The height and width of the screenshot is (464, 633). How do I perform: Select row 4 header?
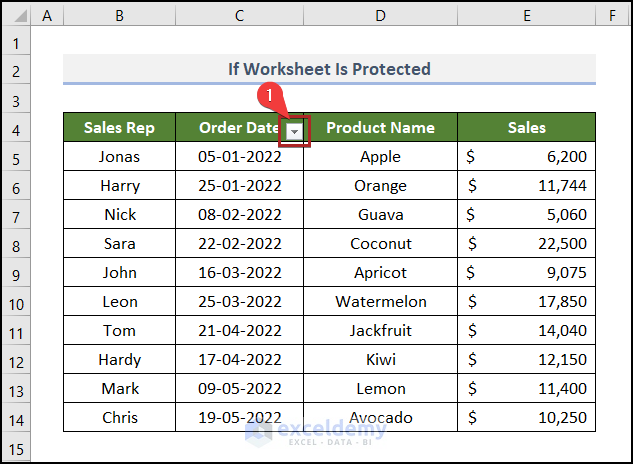tap(16, 128)
